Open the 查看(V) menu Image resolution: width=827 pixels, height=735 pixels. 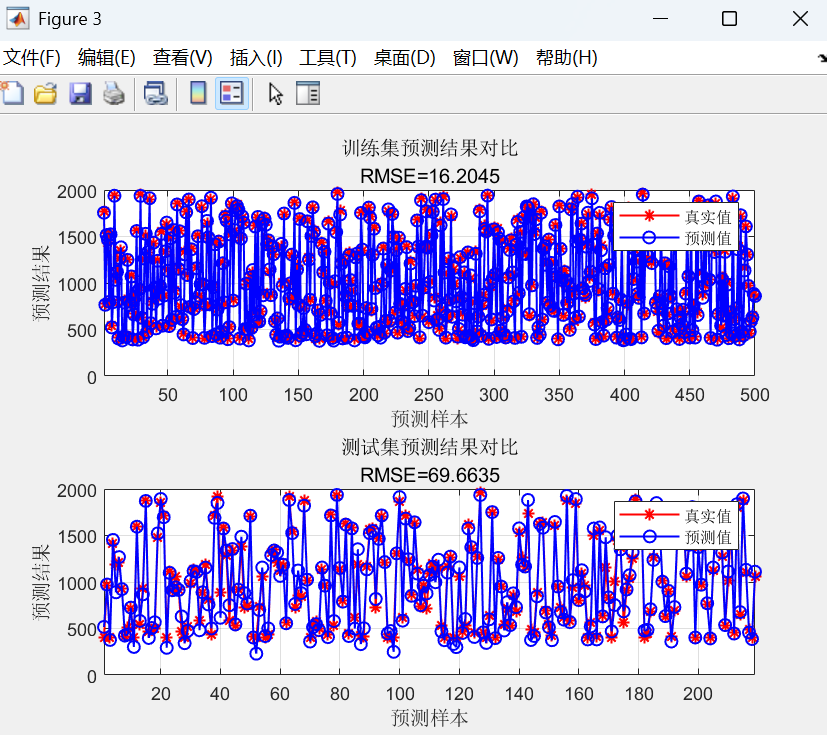[182, 57]
